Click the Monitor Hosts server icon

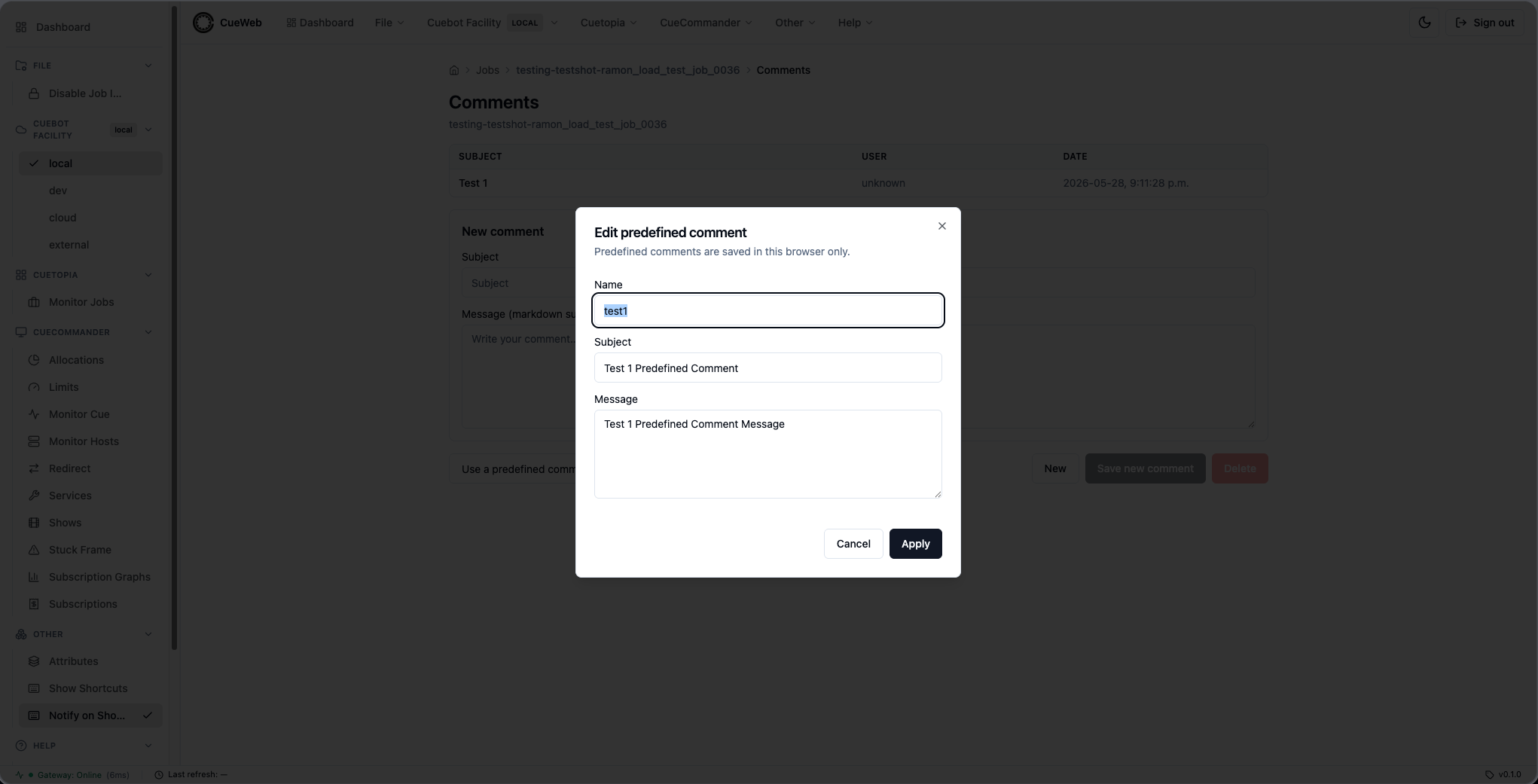pyautogui.click(x=34, y=441)
